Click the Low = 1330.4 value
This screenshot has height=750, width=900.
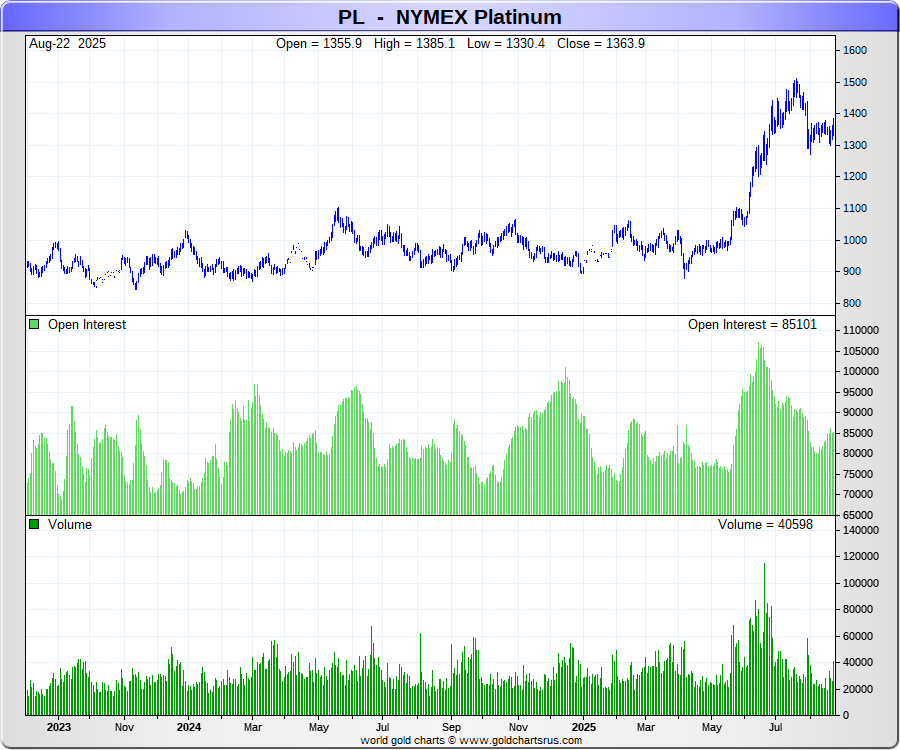[506, 44]
